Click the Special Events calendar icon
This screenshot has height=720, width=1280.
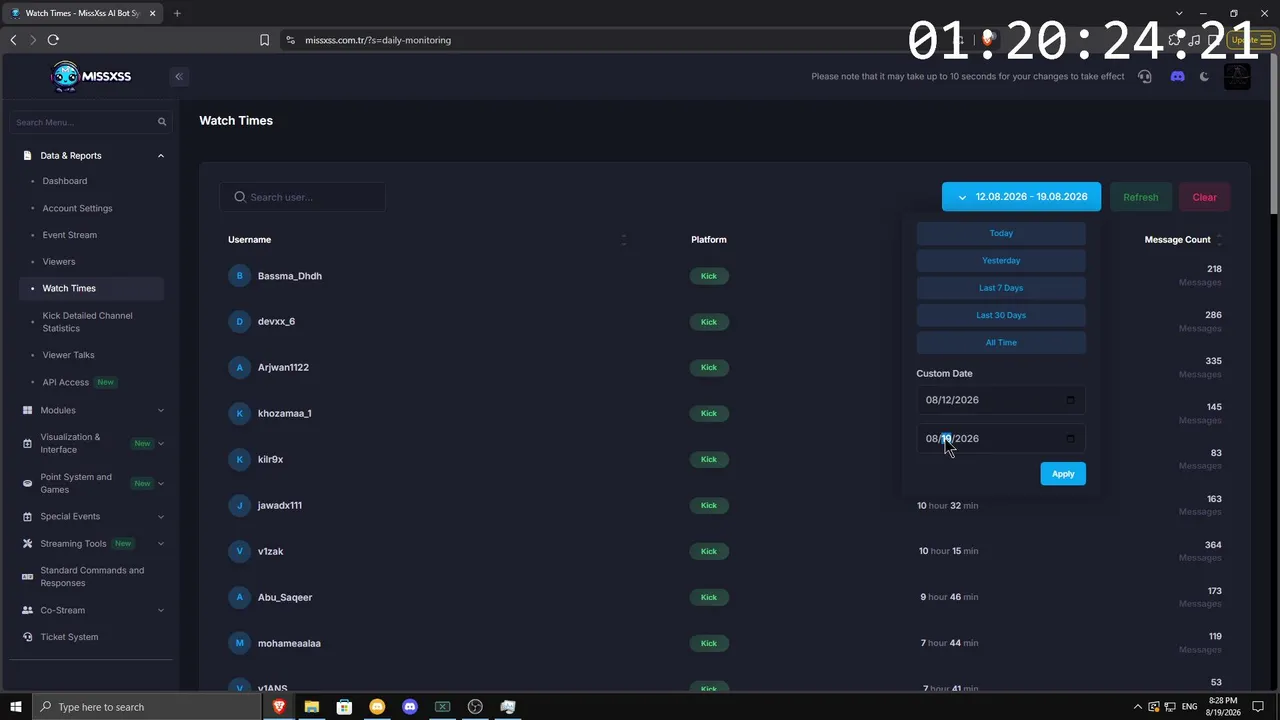tap(27, 517)
